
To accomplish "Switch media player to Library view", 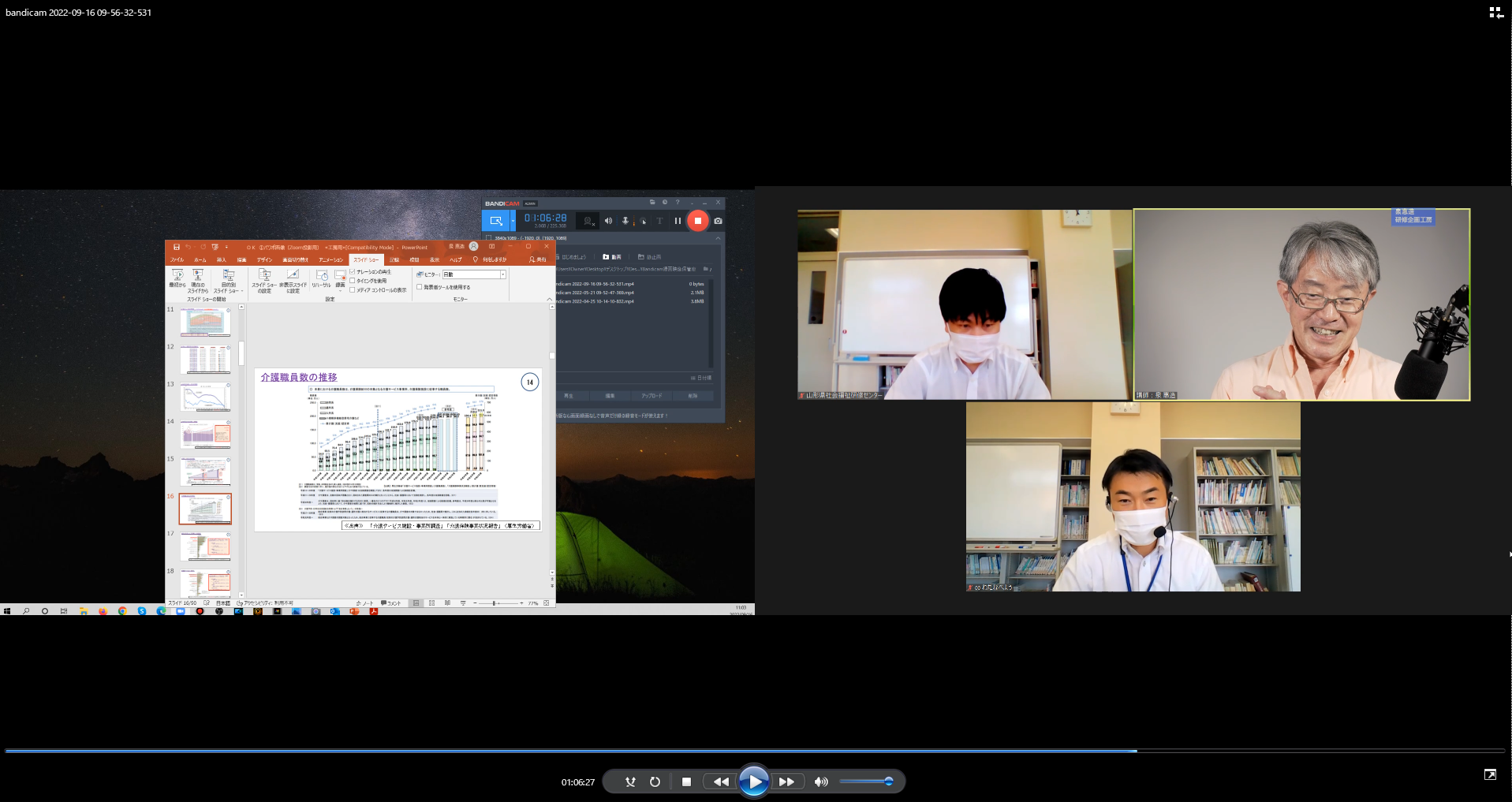I will (x=1496, y=13).
